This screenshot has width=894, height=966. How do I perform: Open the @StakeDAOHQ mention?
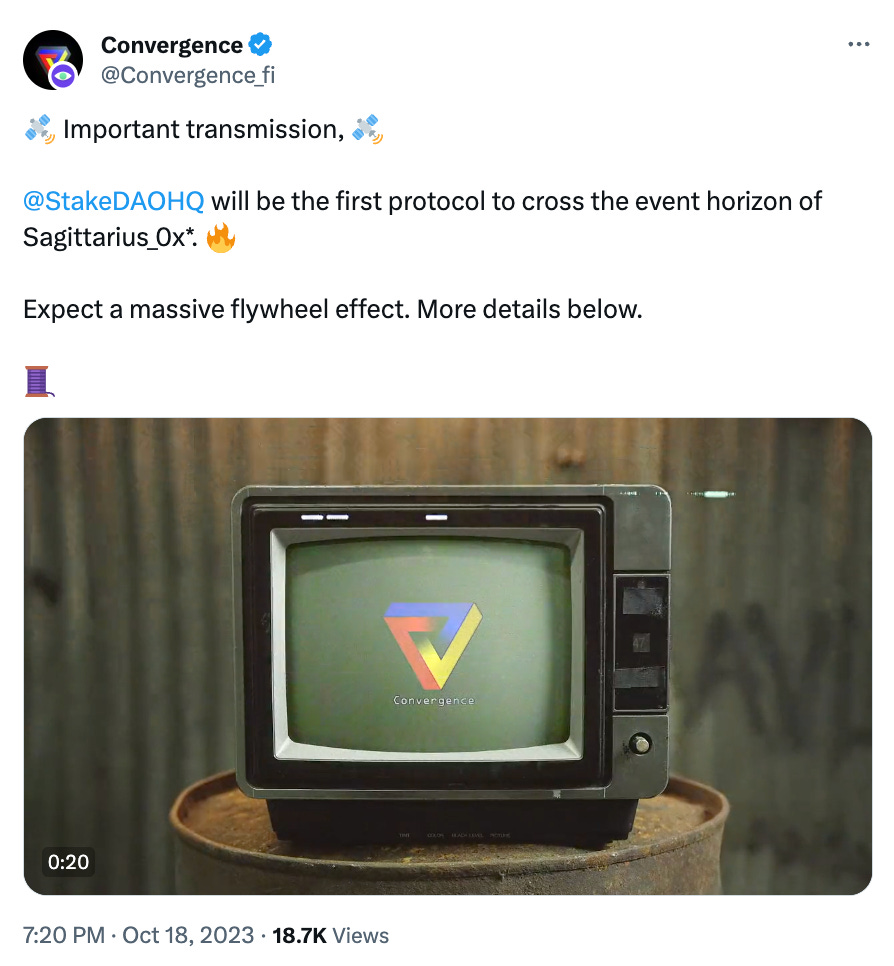[113, 201]
